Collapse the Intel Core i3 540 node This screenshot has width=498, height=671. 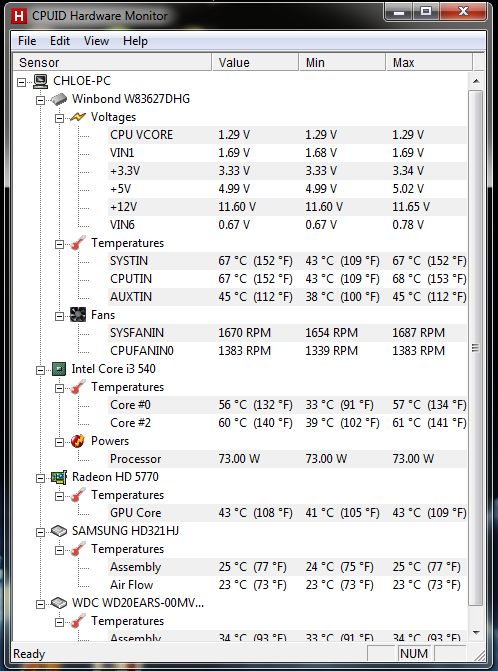[x=40, y=370]
